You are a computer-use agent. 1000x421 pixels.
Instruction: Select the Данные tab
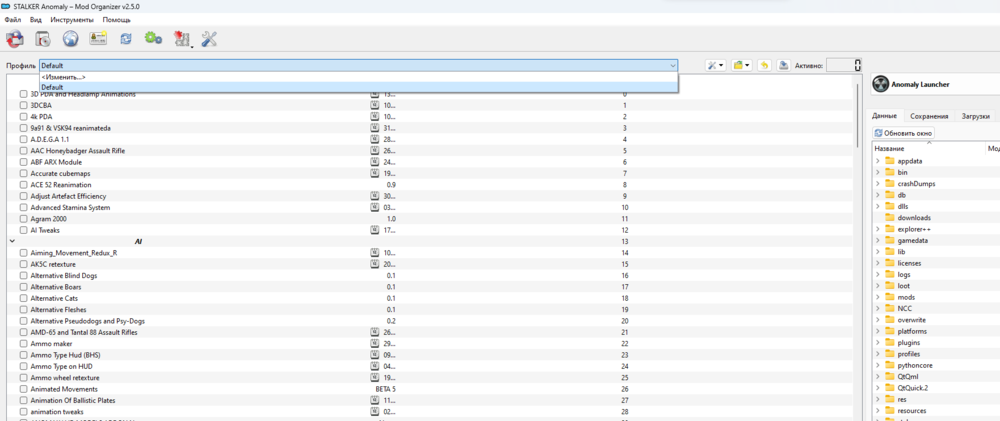[884, 116]
